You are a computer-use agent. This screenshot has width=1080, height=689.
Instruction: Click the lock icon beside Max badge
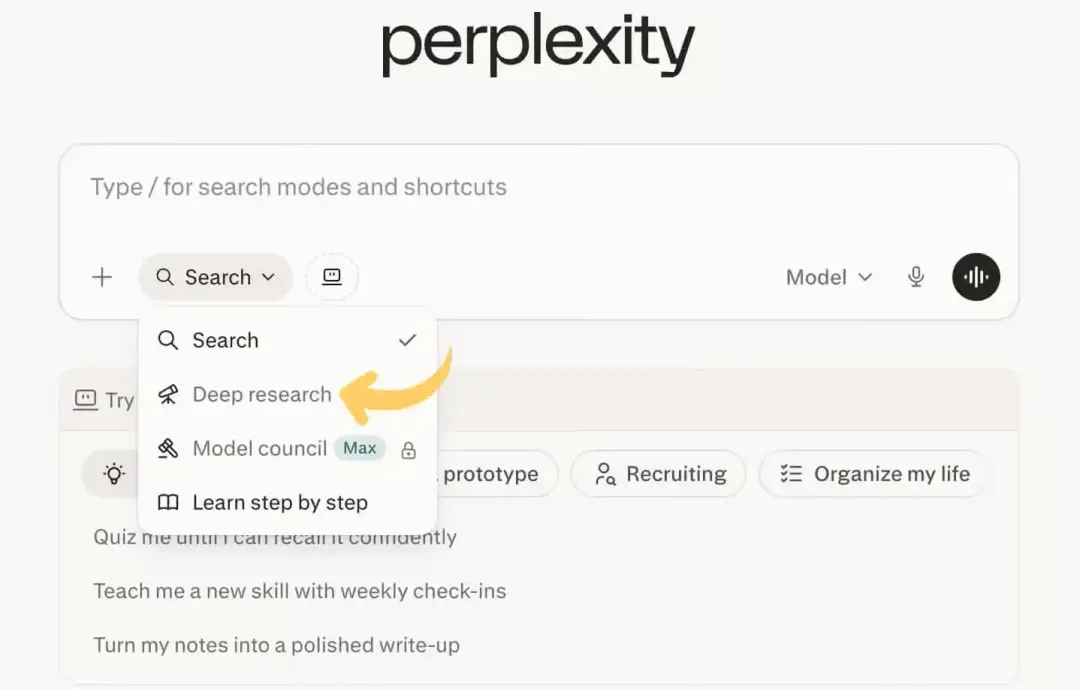click(408, 450)
